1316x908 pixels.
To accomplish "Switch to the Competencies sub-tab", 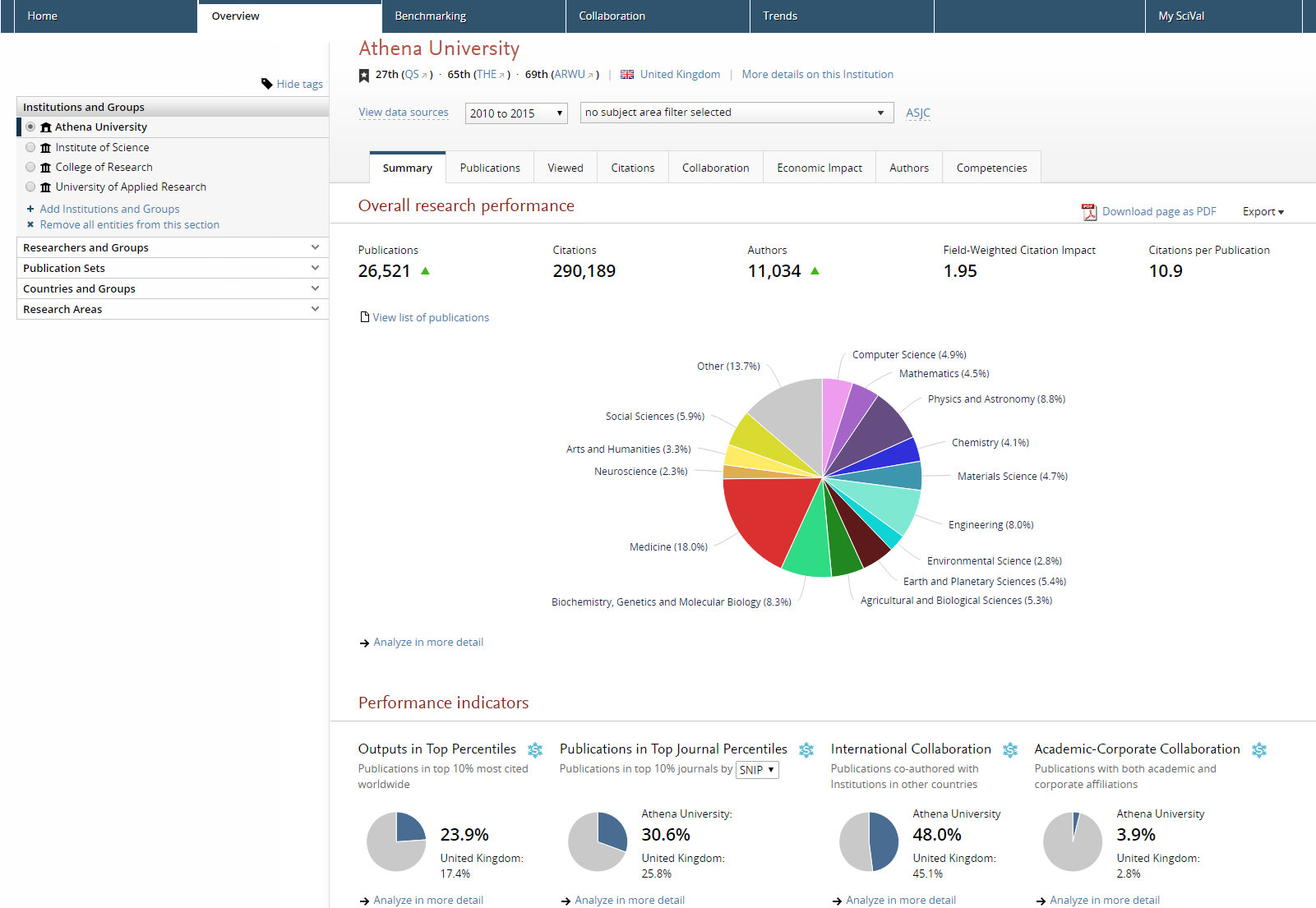I will click(991, 168).
